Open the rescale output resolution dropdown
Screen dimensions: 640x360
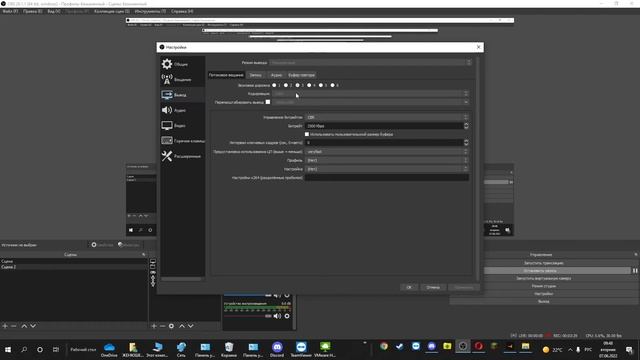371,102
